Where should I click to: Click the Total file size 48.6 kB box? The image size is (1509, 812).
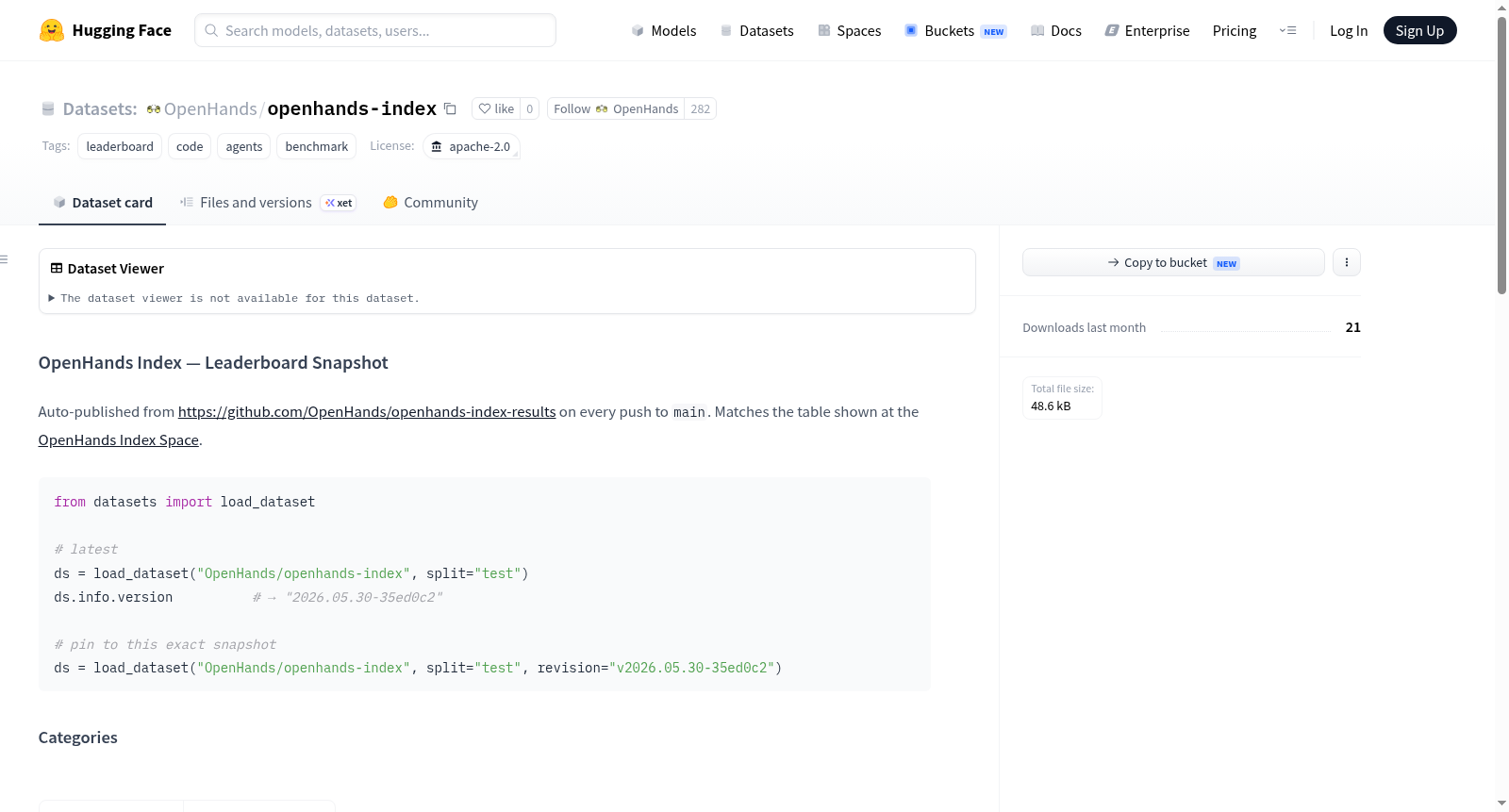(x=1062, y=397)
